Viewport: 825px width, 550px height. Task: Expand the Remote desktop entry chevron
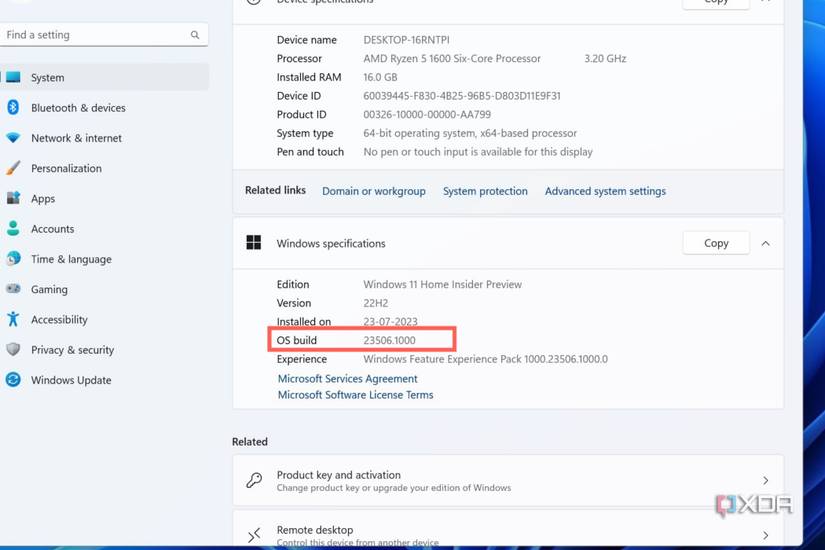765,535
